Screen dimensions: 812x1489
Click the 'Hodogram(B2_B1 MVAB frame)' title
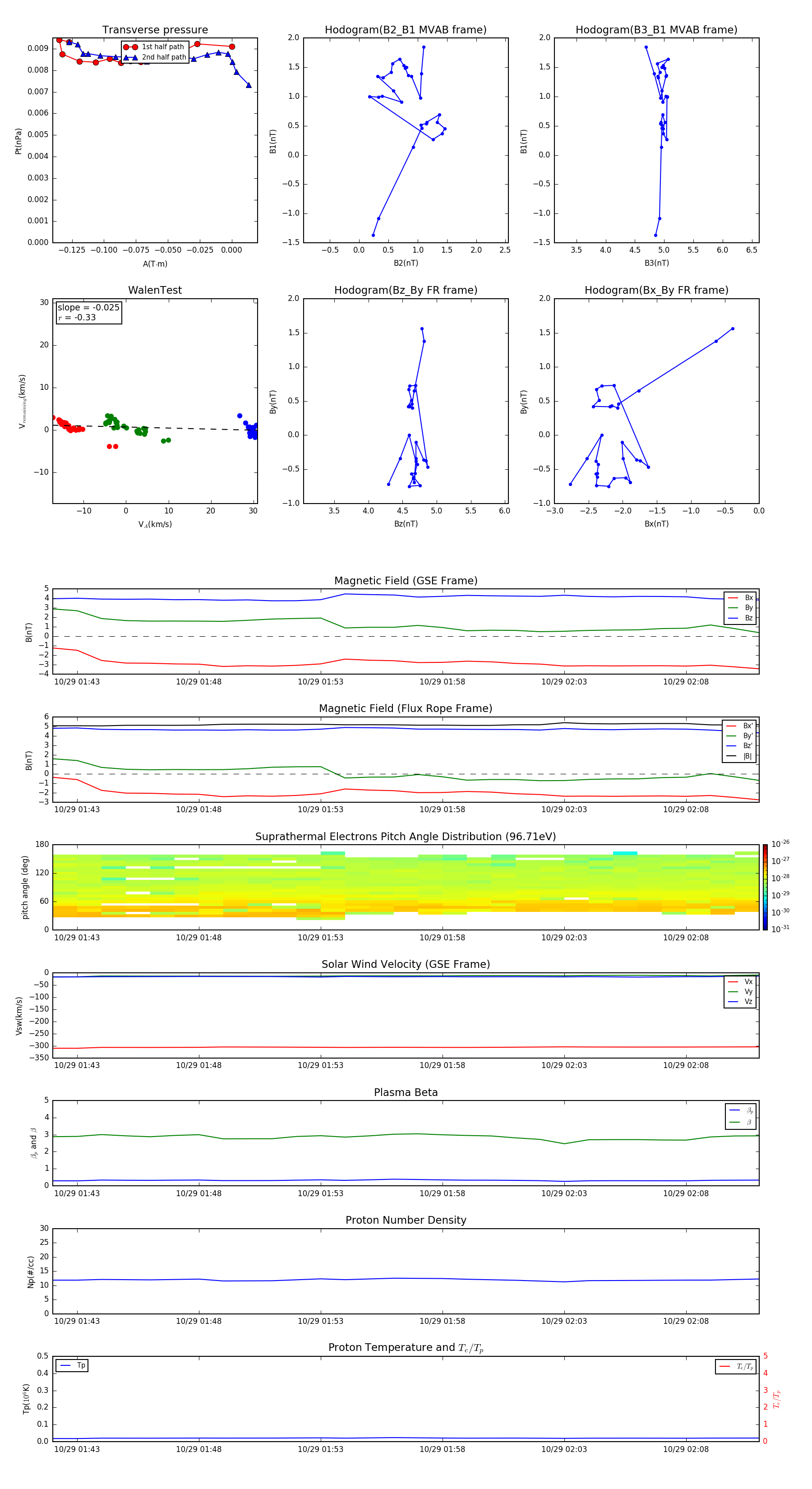coord(406,30)
